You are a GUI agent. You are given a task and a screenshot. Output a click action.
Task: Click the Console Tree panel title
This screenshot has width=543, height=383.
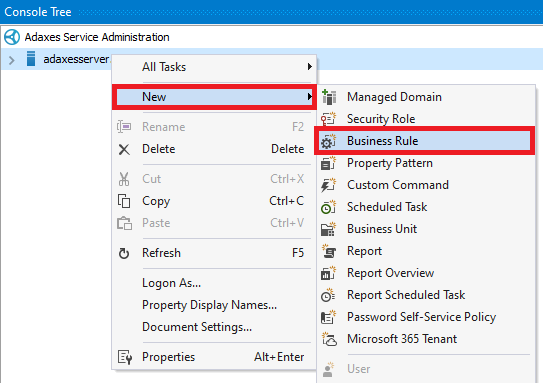pos(38,12)
